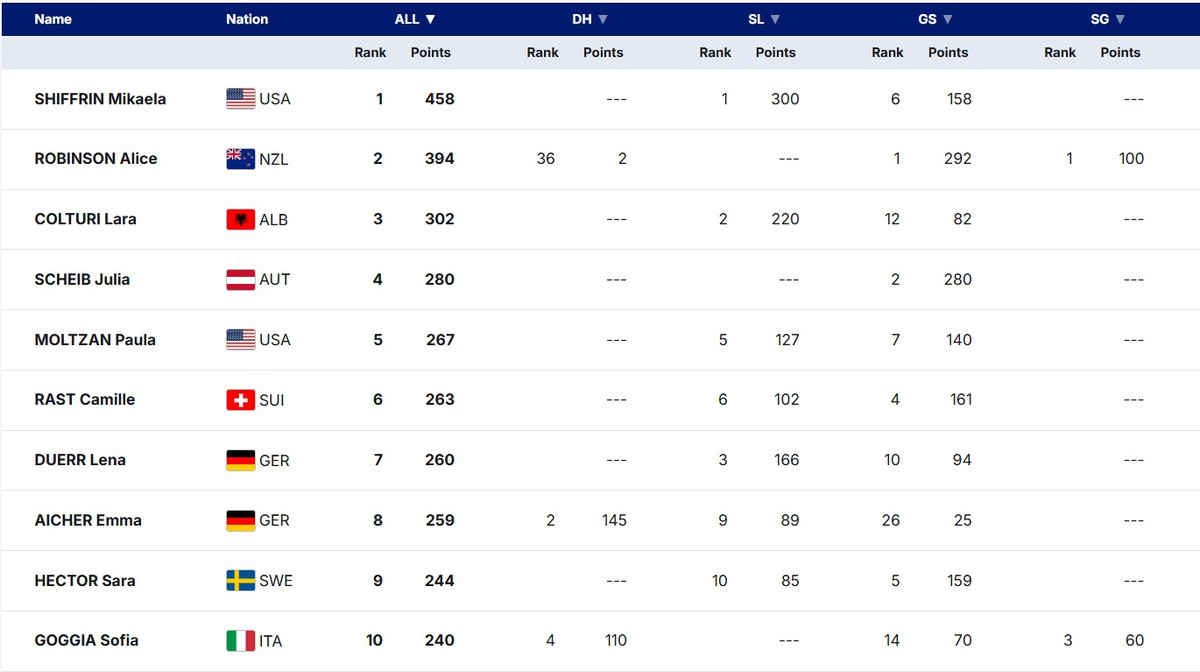The image size is (1200, 672).
Task: Click the USA flag next to Shiffrin
Action: pos(240,99)
